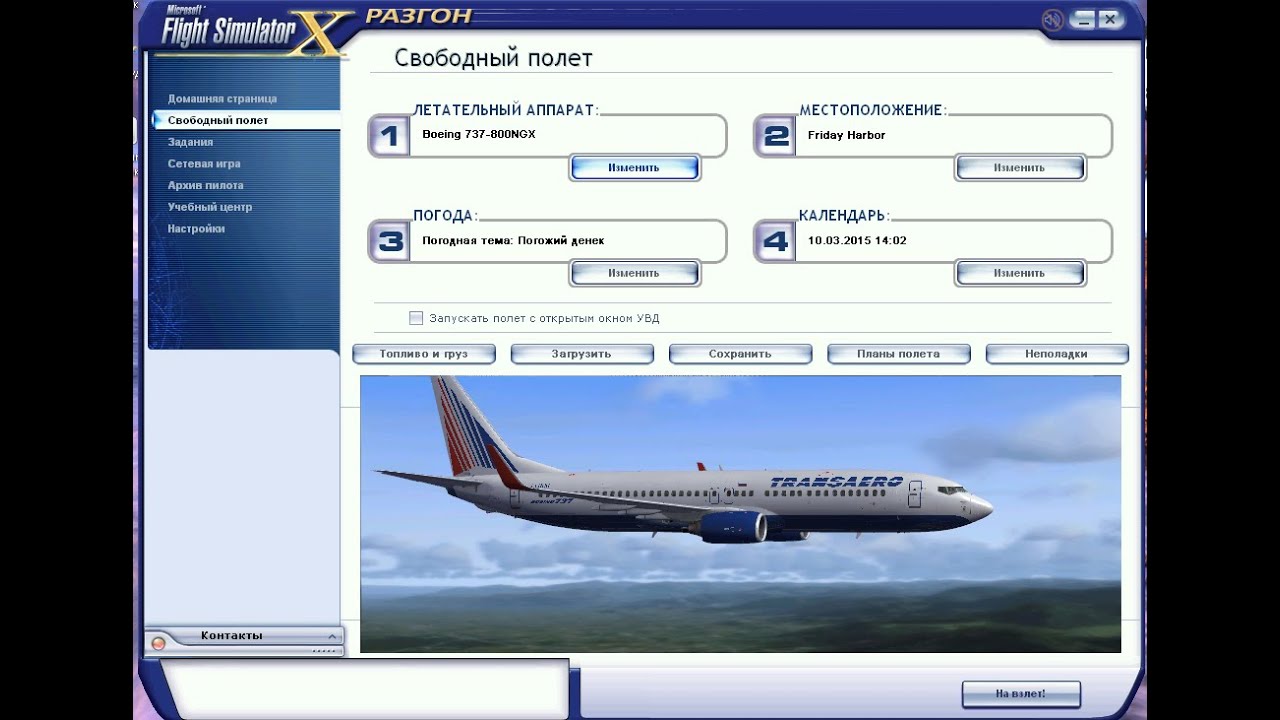Open Домашняя страница in sidebar

pyautogui.click(x=222, y=99)
